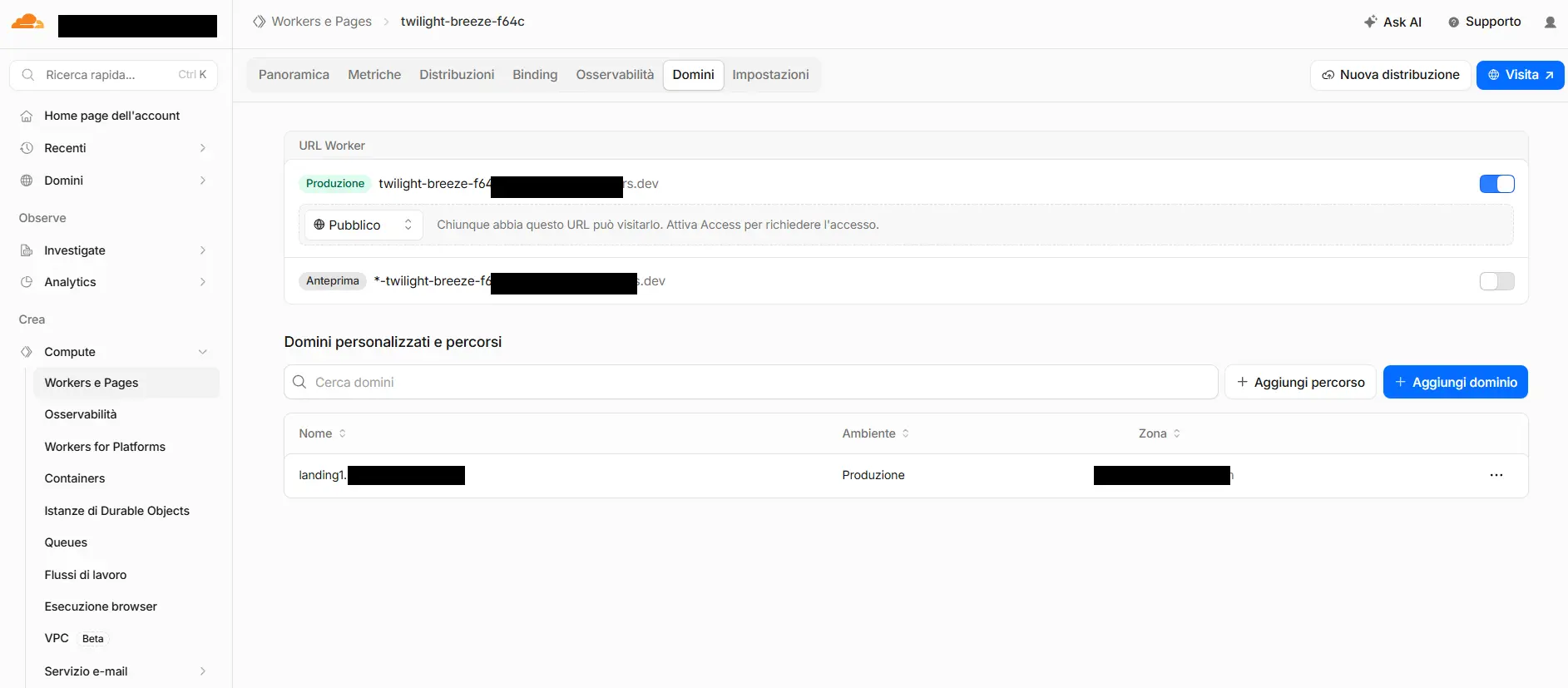Click the Ask AI sparkle icon
This screenshot has height=688, width=1568.
(x=1370, y=22)
